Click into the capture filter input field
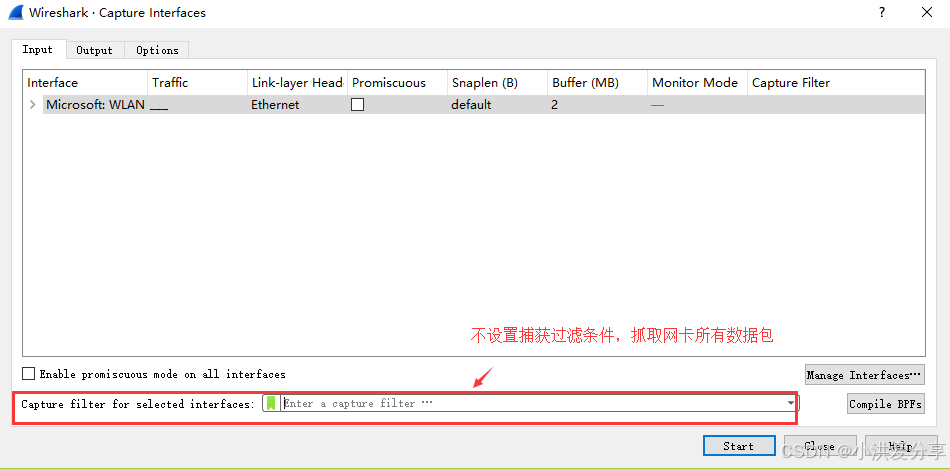Image resolution: width=950 pixels, height=469 pixels. tap(533, 404)
